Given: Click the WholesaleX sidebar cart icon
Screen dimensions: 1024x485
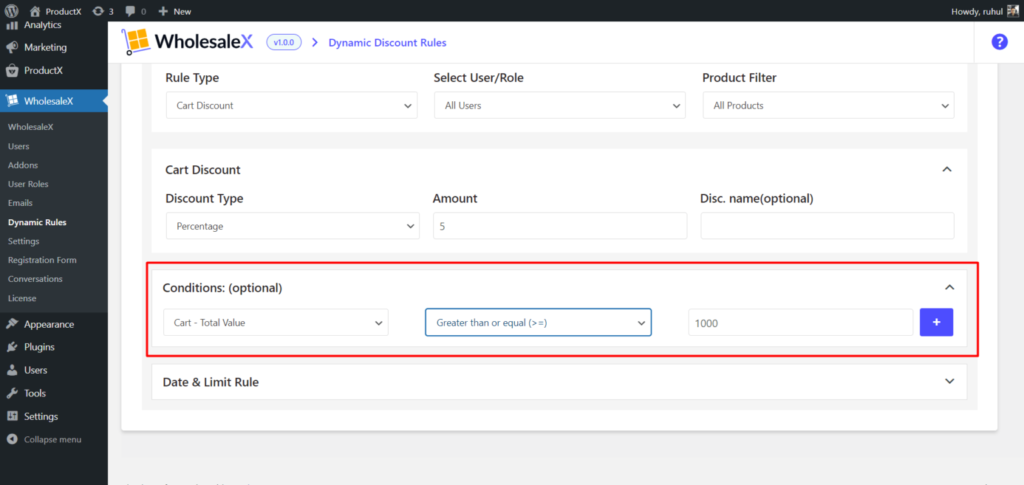Looking at the screenshot, I should pos(11,101).
